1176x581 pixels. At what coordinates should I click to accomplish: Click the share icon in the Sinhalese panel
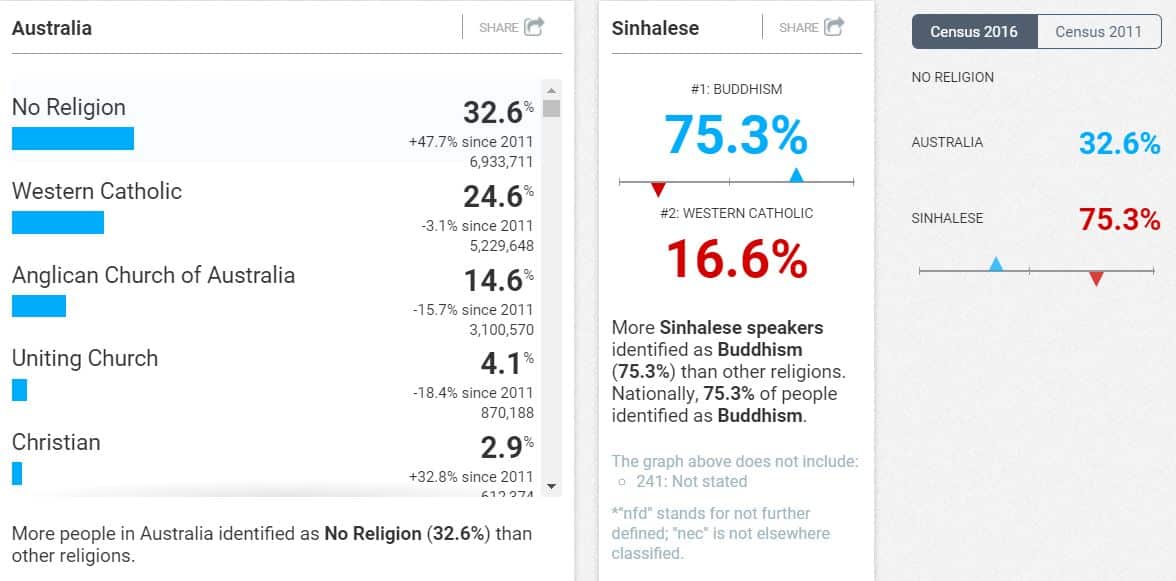click(x=834, y=27)
